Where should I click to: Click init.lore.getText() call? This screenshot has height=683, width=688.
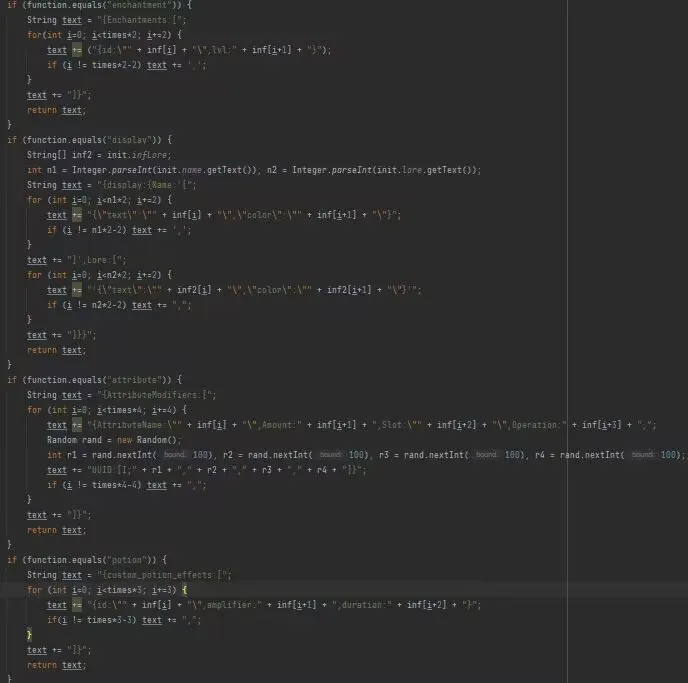[424, 170]
